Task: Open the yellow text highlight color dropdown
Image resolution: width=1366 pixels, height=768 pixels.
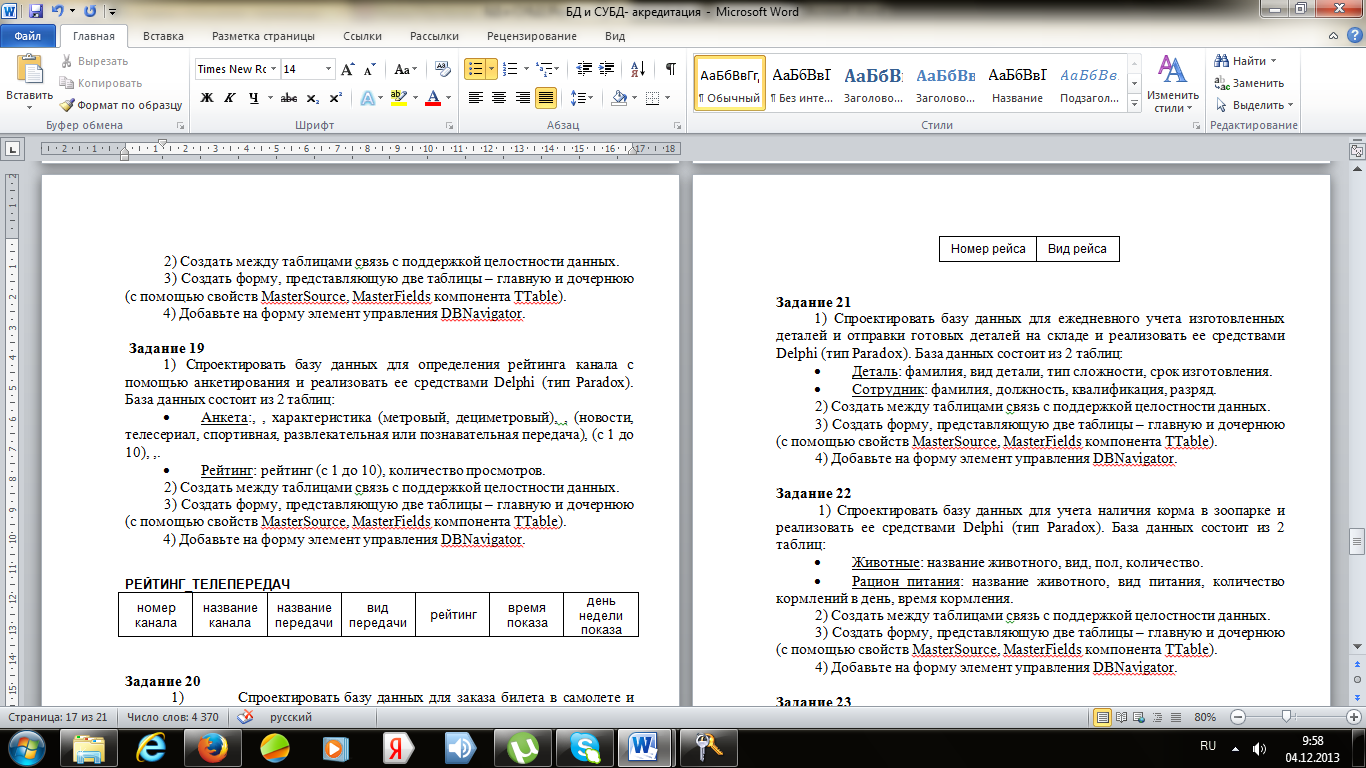Action: (415, 98)
